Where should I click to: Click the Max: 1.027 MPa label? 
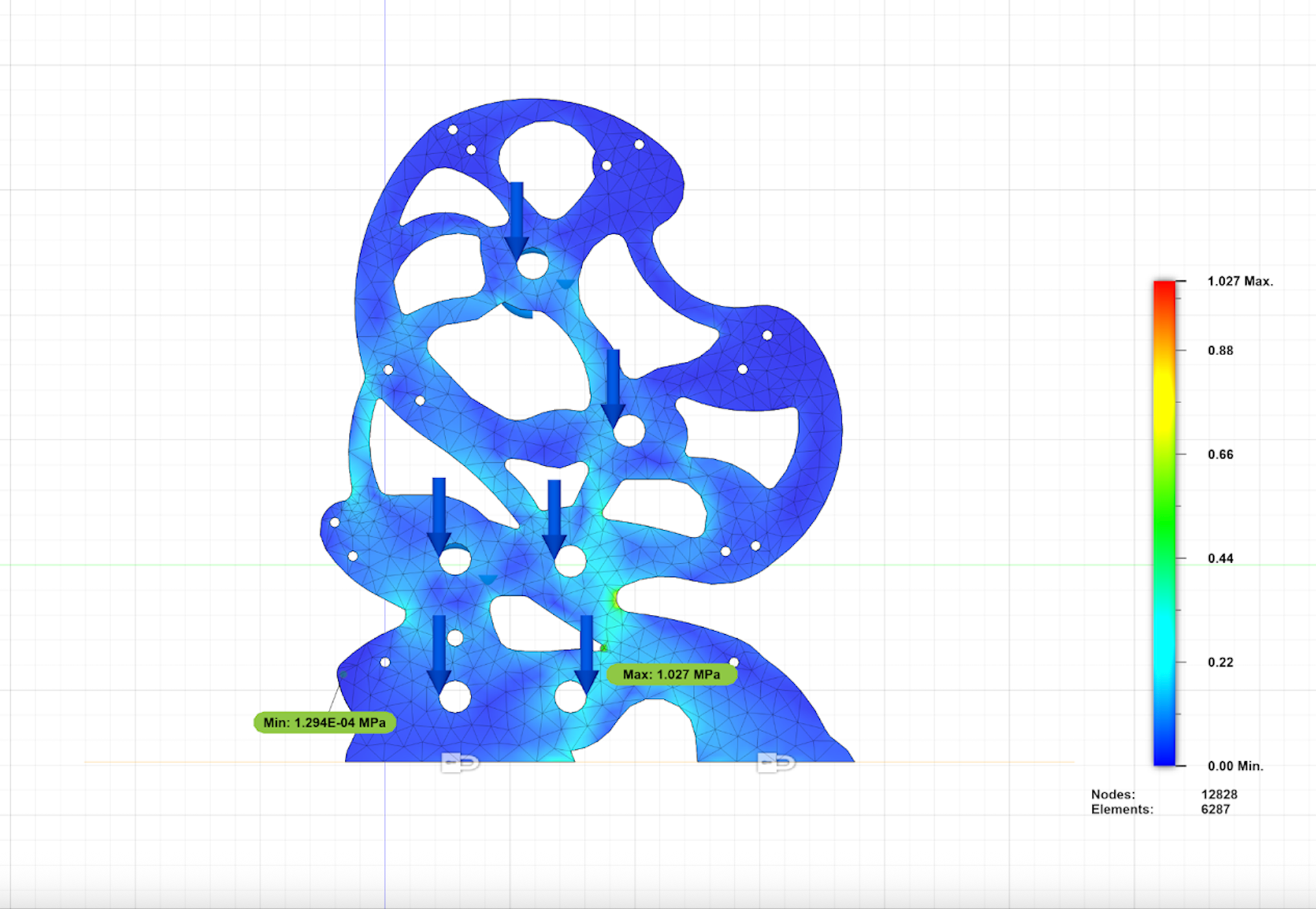coord(671,675)
